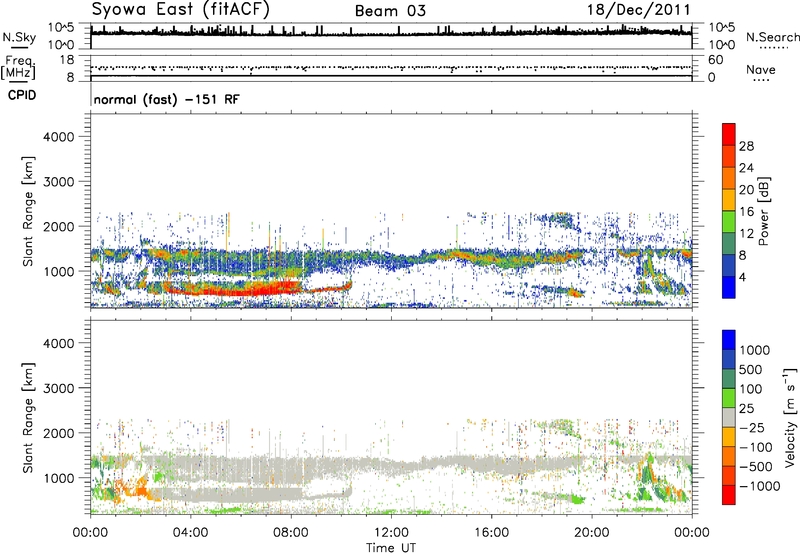Screen dimensions: 800x554
Task: Click the 'Time UT' axis label
Action: tap(391, 548)
